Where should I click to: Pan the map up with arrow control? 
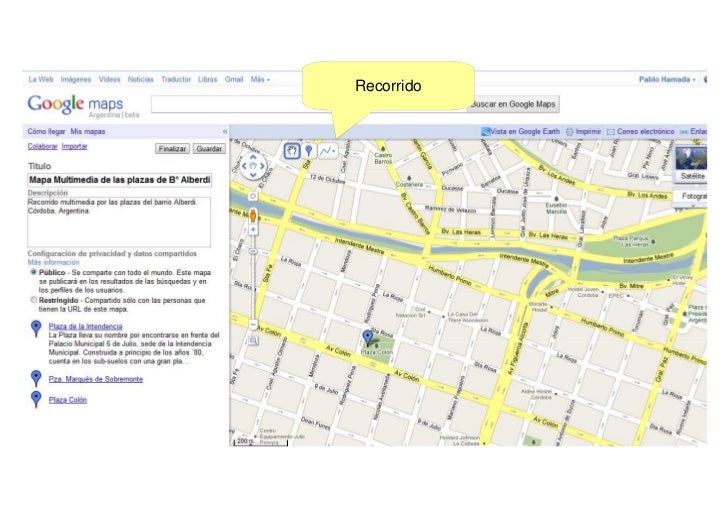[x=253, y=157]
